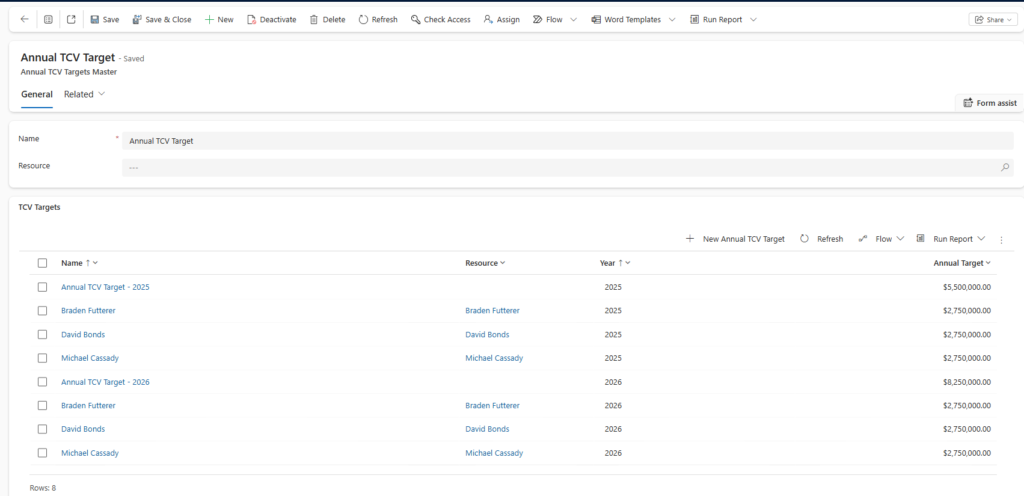This screenshot has width=1024, height=496.
Task: Click the open in new window icon
Action: pyautogui.click(x=71, y=19)
